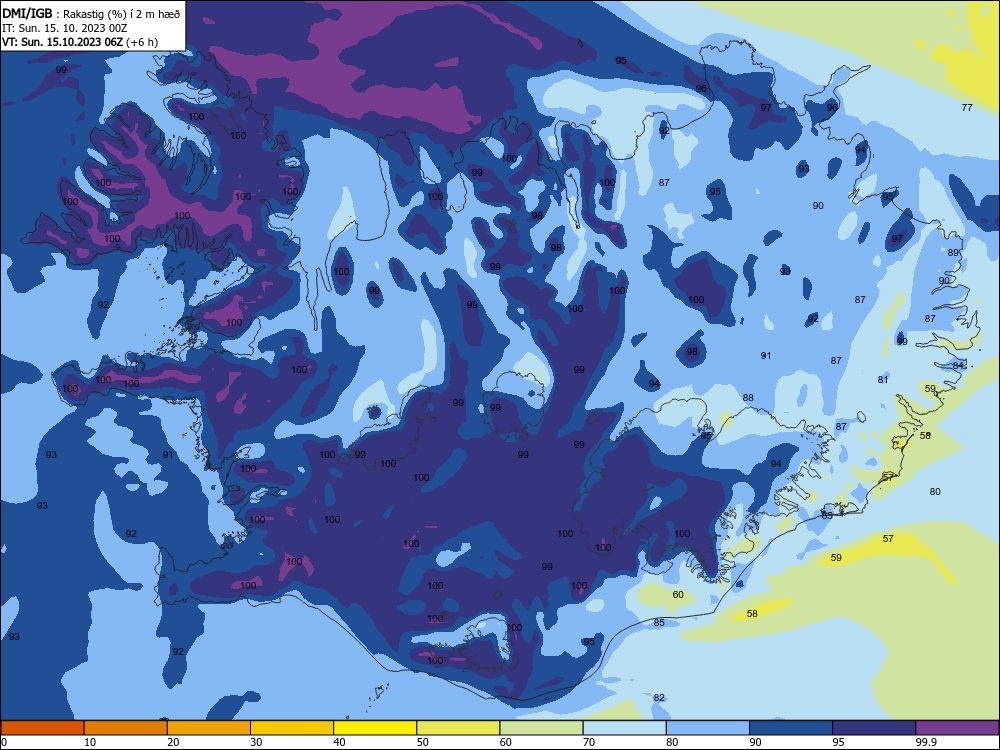Viewport: 1000px width, 750px height.
Task: Click the 0–10 dark orange legend swatch
Action: coord(42,728)
